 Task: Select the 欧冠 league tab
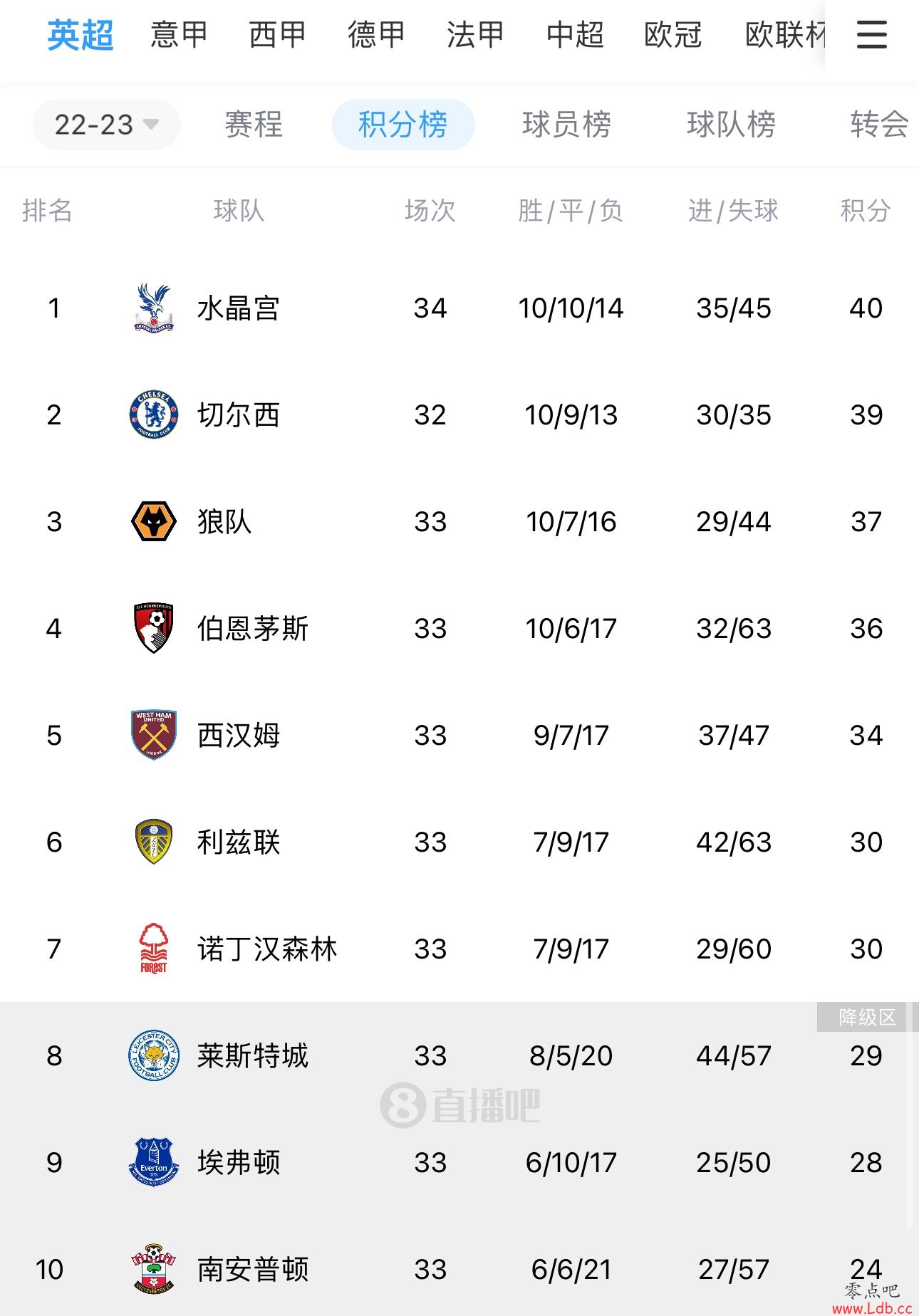673,34
